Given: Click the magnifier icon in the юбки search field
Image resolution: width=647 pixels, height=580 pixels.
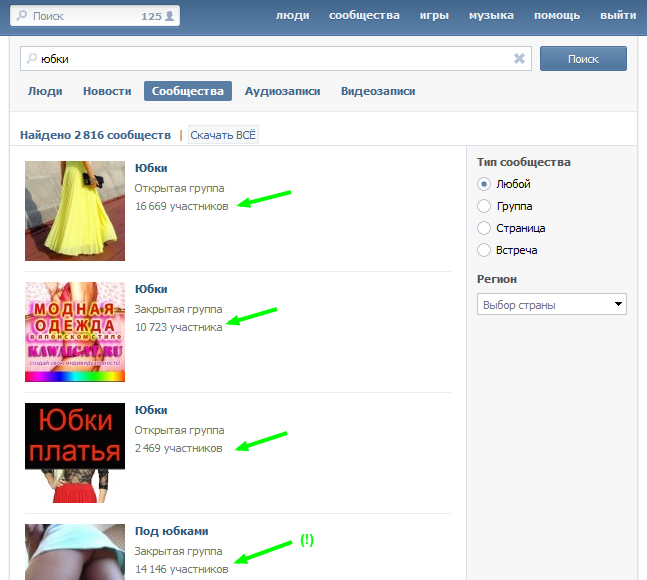Looking at the screenshot, I should (31, 59).
